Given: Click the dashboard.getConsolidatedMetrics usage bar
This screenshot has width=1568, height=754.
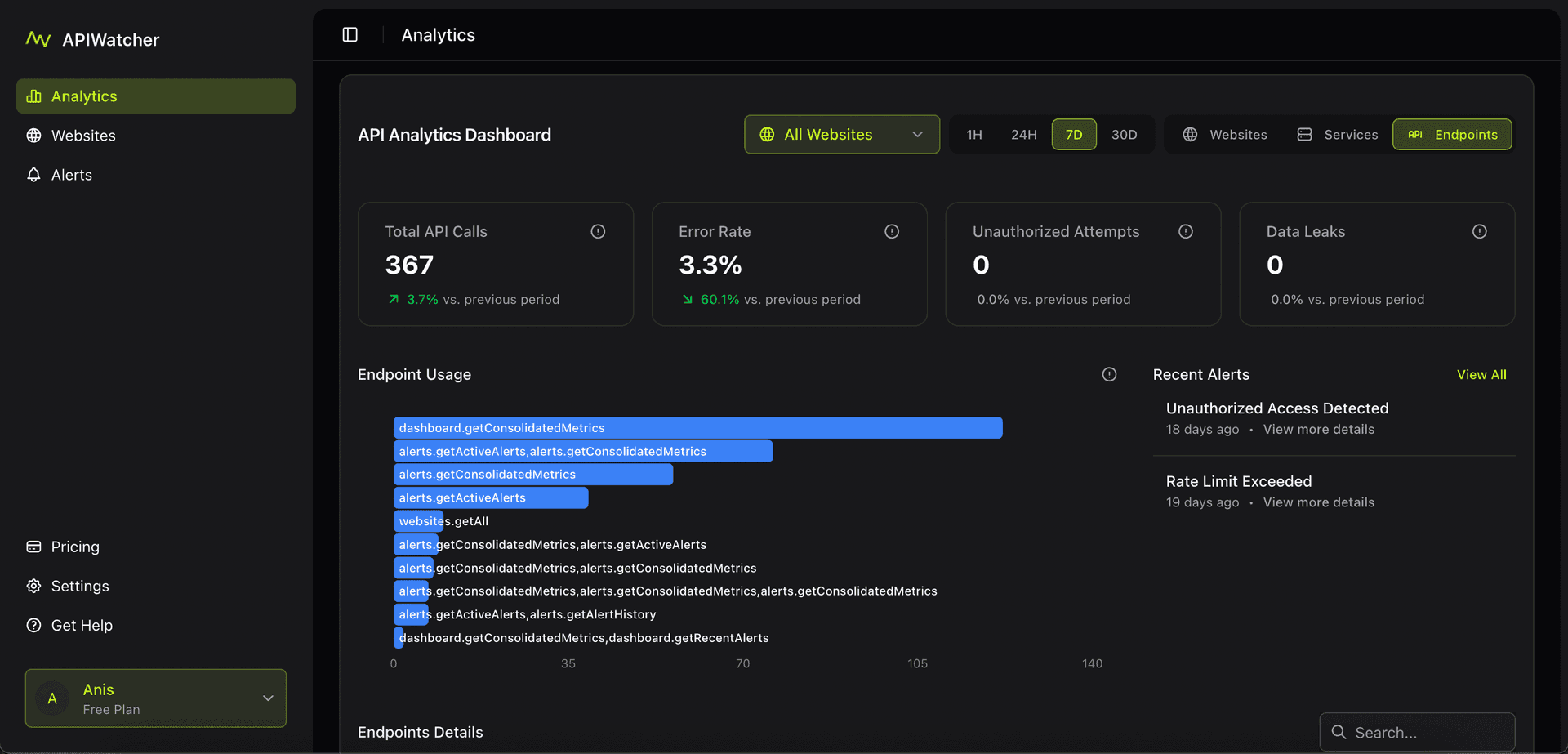Looking at the screenshot, I should pos(698,427).
